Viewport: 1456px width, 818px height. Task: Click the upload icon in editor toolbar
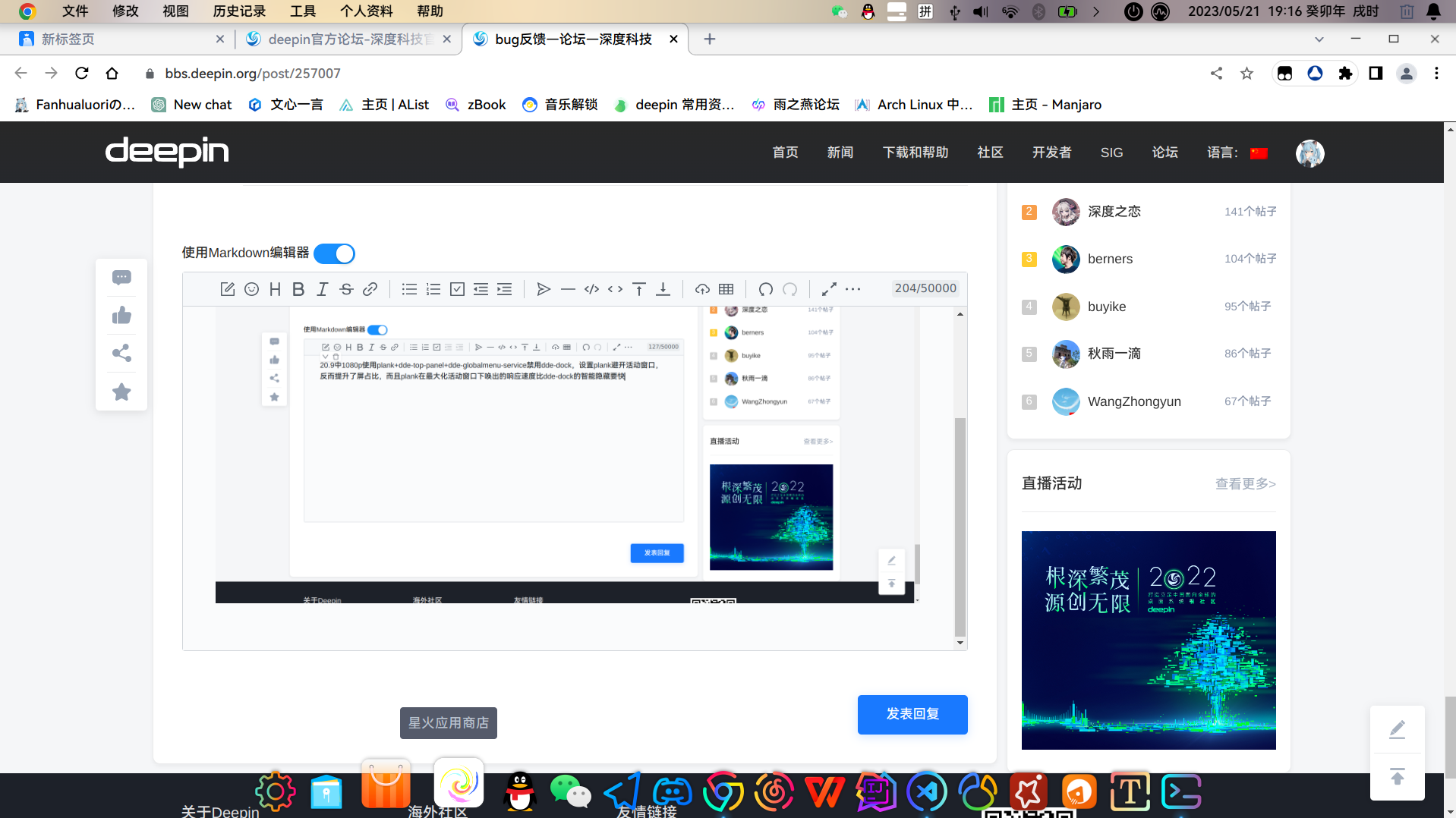pos(702,289)
